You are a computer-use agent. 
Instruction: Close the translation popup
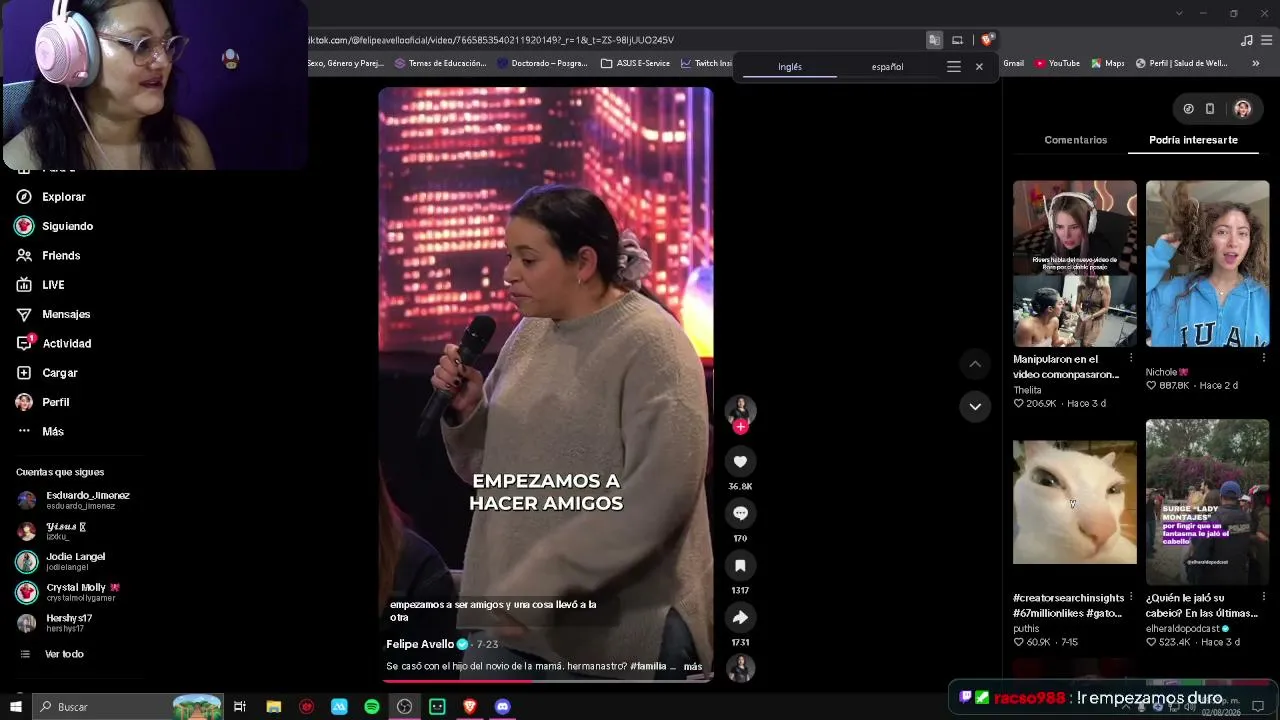click(x=979, y=67)
